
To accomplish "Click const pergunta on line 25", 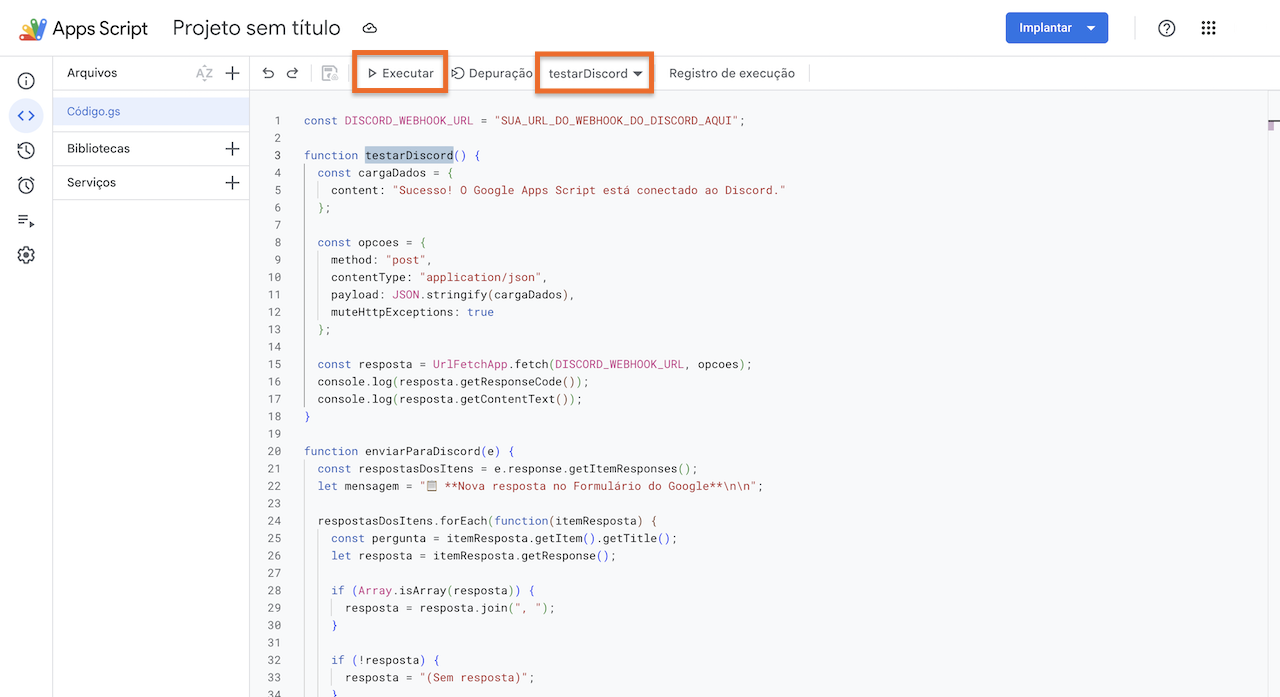I will [504, 538].
